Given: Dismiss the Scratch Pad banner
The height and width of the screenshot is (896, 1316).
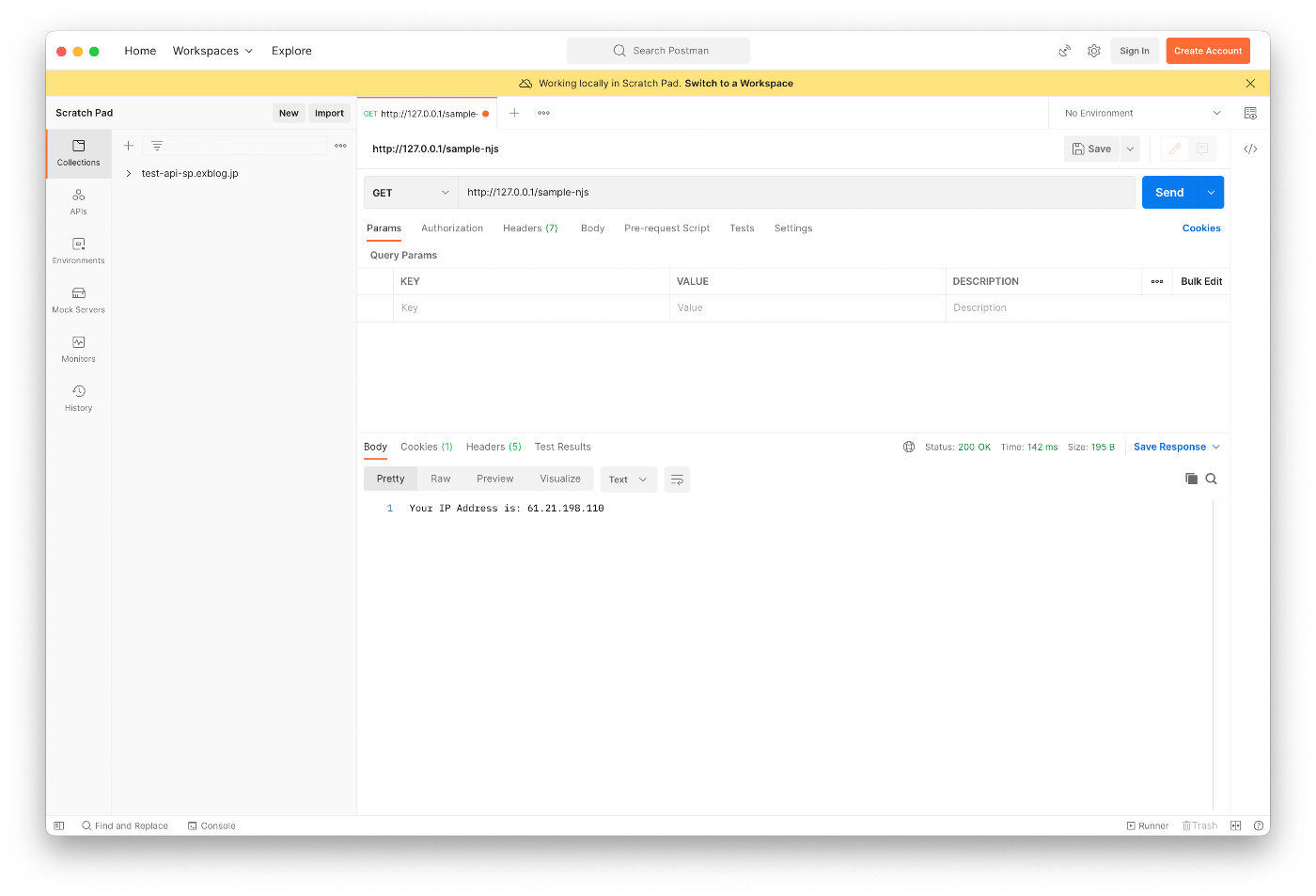Looking at the screenshot, I should (x=1250, y=84).
